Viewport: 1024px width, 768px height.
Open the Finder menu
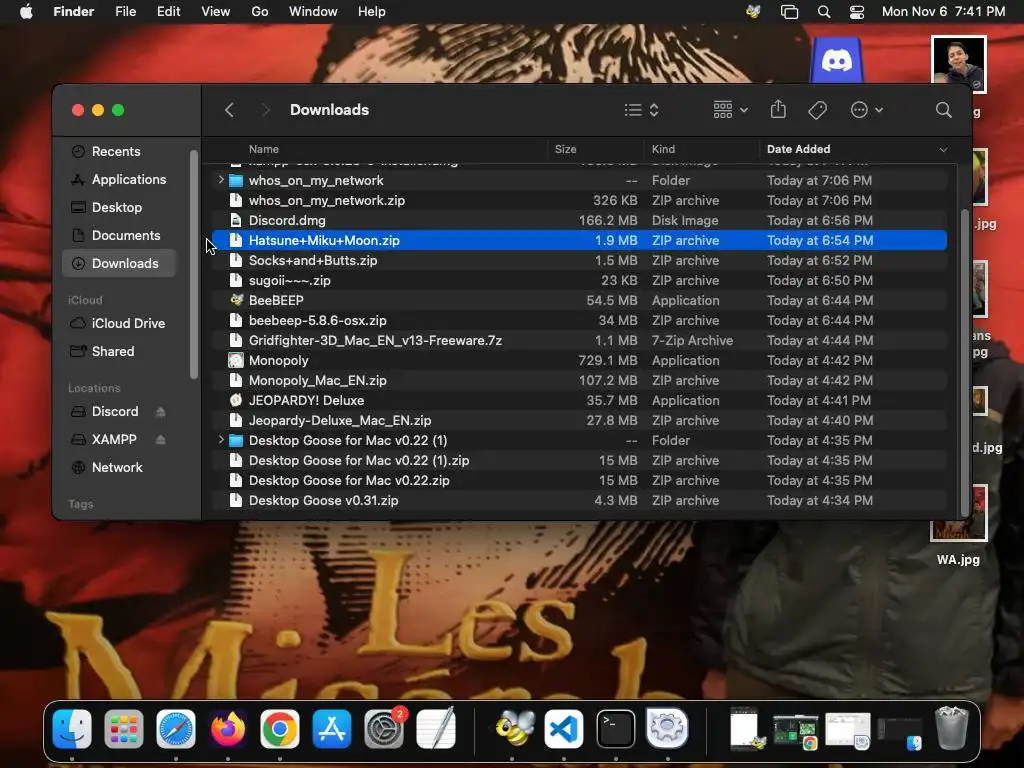[x=73, y=12]
